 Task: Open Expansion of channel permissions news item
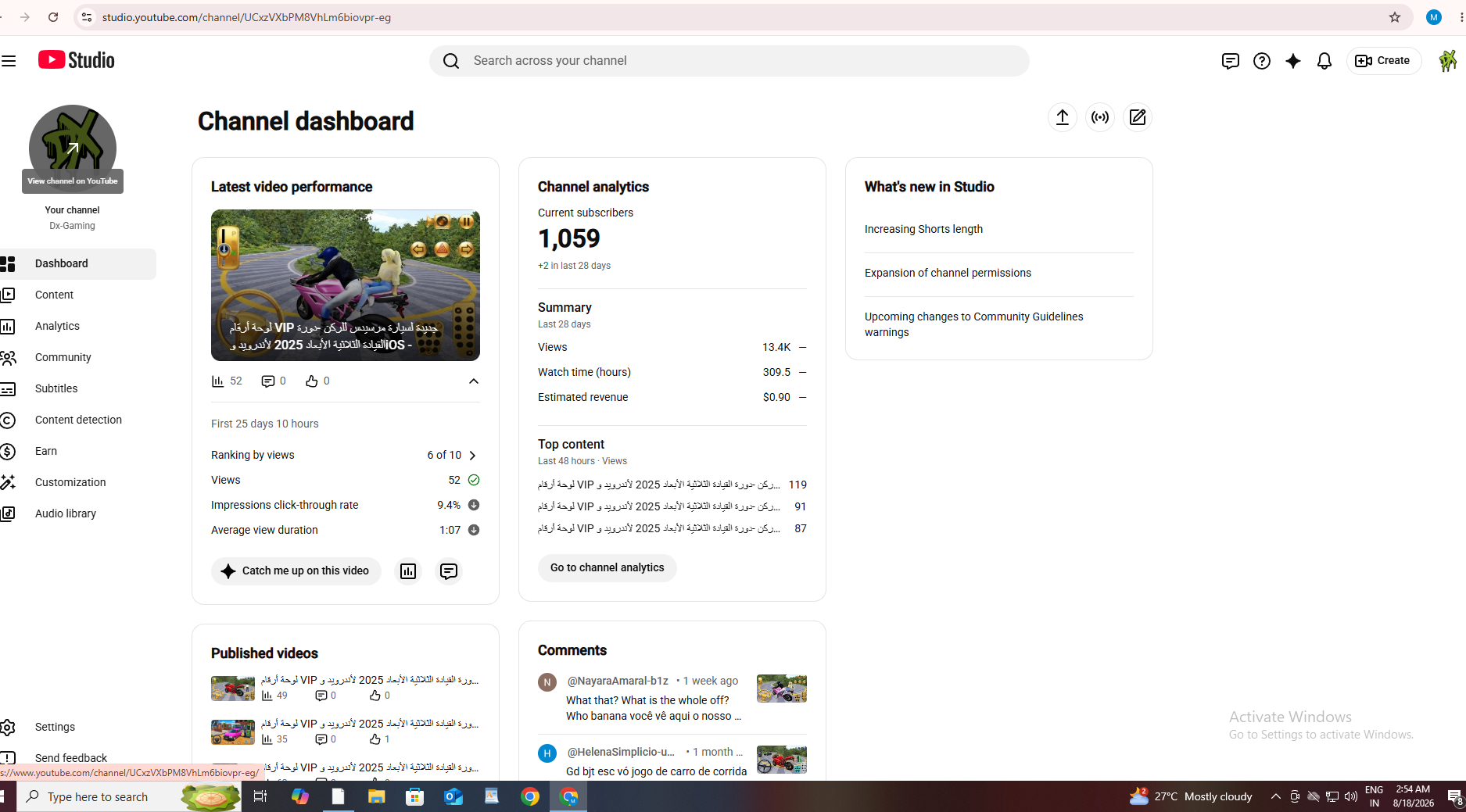click(x=948, y=273)
